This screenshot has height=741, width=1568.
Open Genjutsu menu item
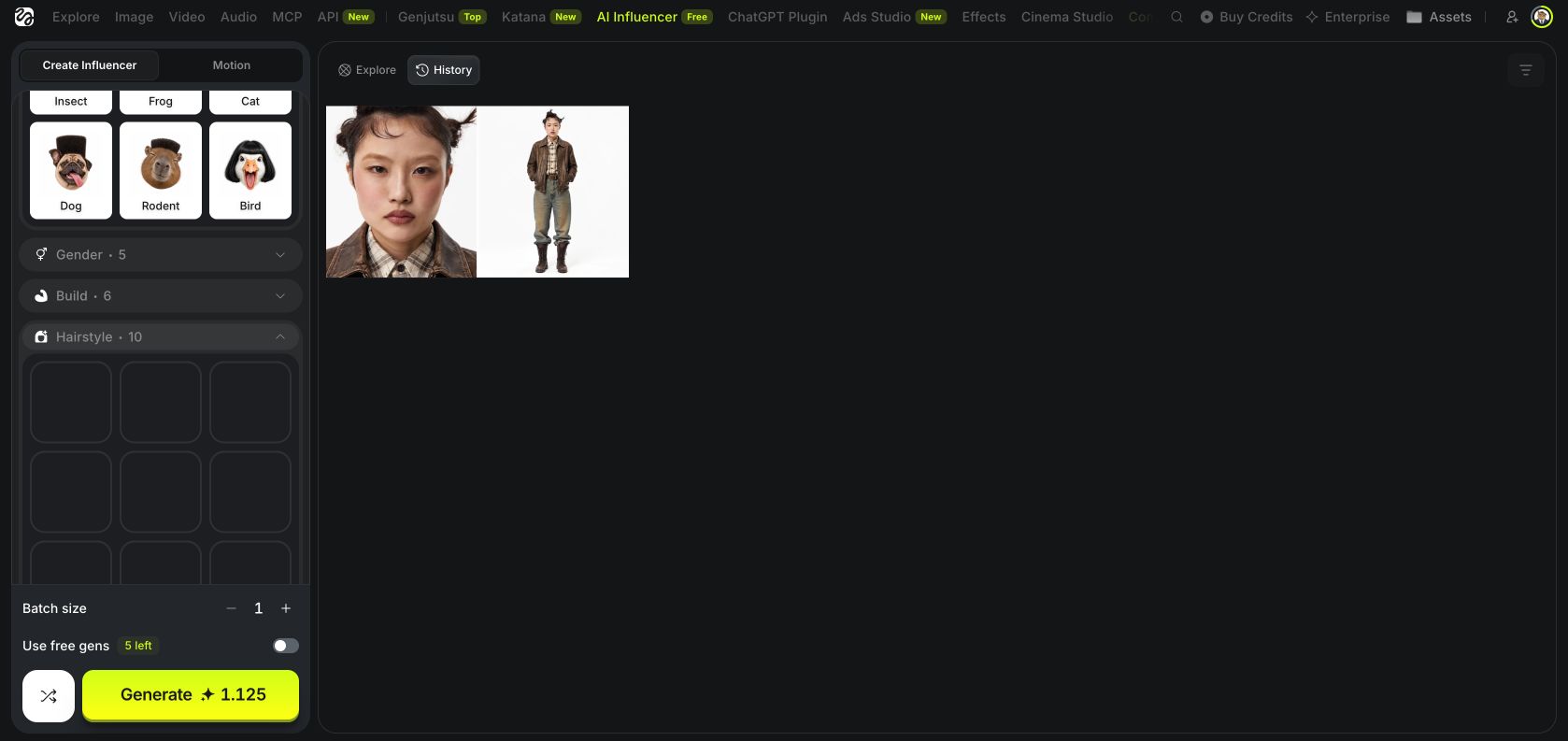point(442,17)
